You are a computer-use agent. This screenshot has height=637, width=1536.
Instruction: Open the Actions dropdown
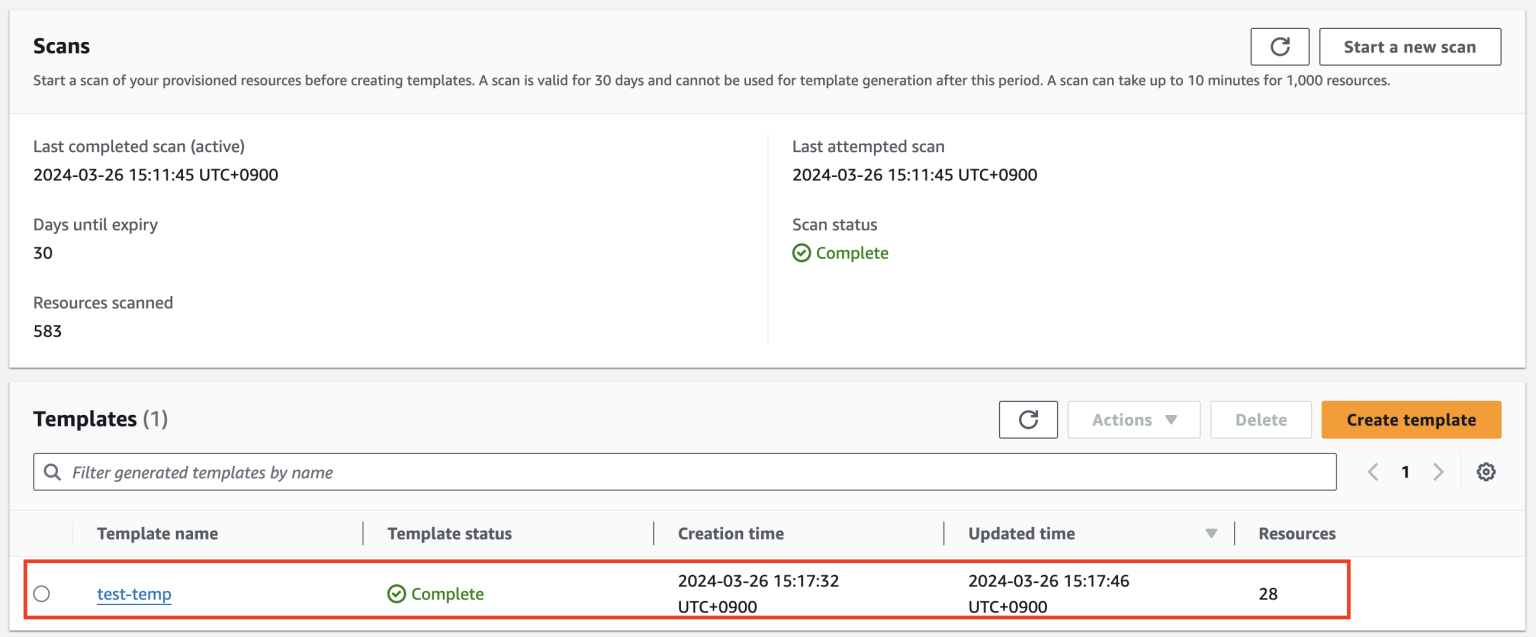tap(1133, 419)
